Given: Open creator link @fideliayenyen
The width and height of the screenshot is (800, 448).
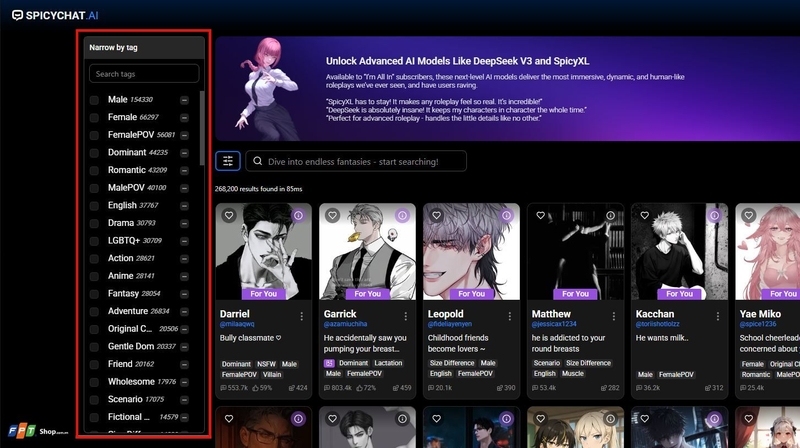Looking at the screenshot, I should point(449,324).
